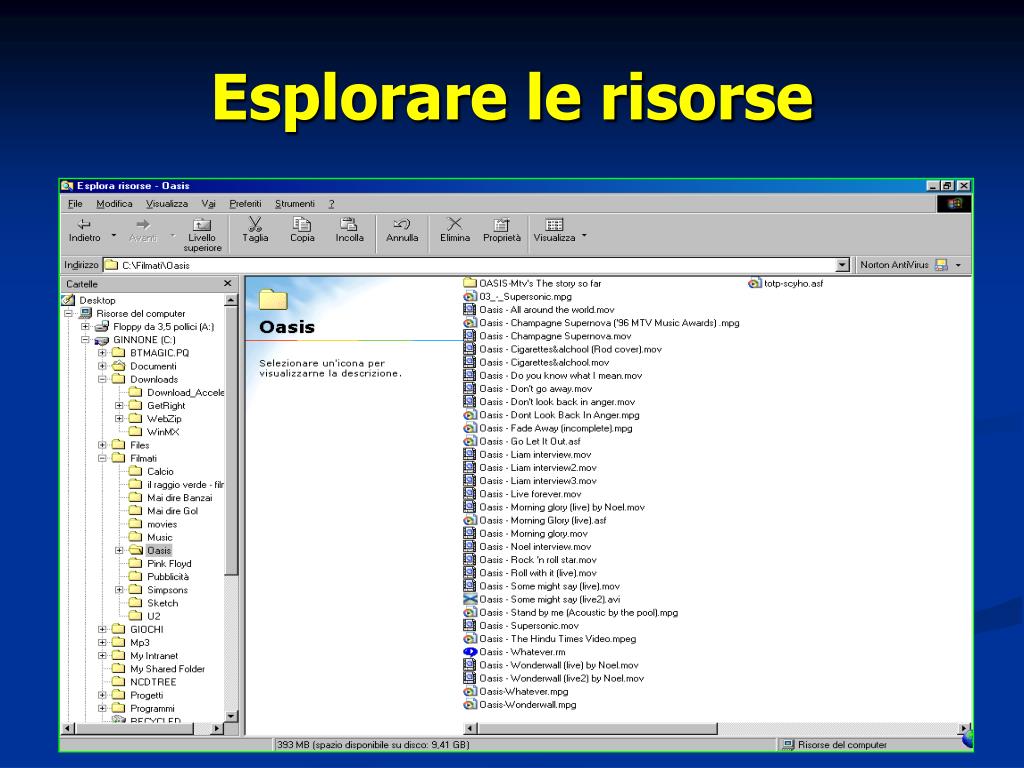Select Oasis - Fade Away (incomplete).mpg icon

tap(470, 428)
